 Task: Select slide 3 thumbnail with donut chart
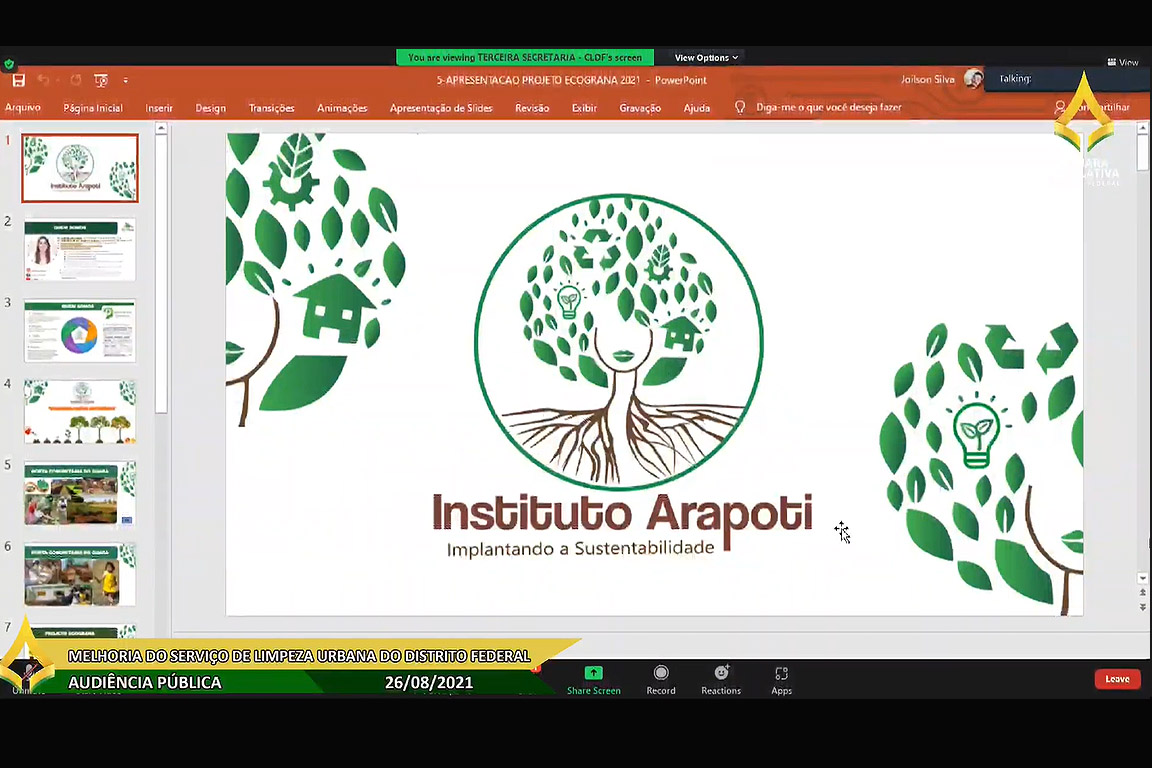point(80,332)
